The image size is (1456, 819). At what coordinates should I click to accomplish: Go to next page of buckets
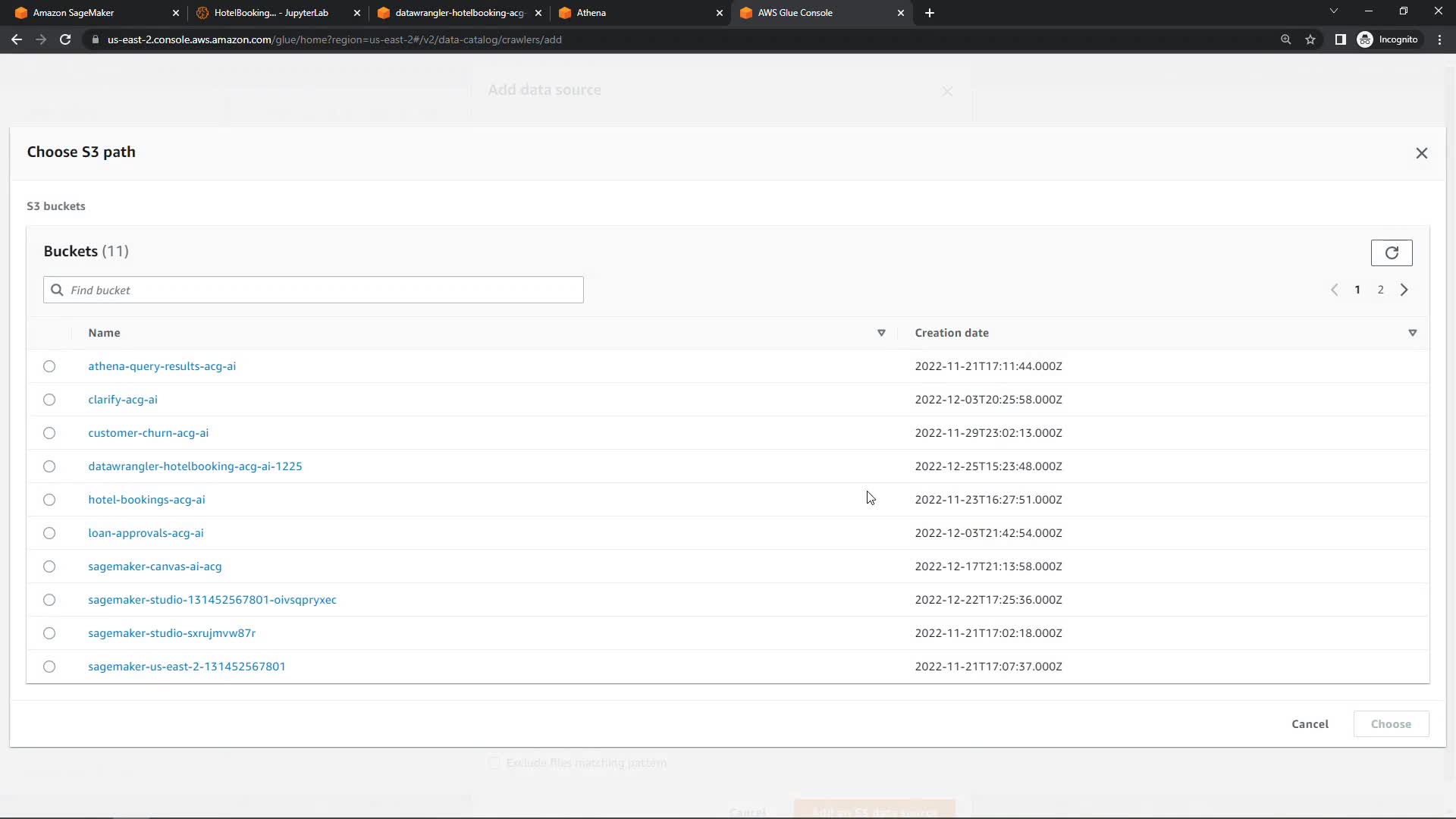coord(1404,290)
